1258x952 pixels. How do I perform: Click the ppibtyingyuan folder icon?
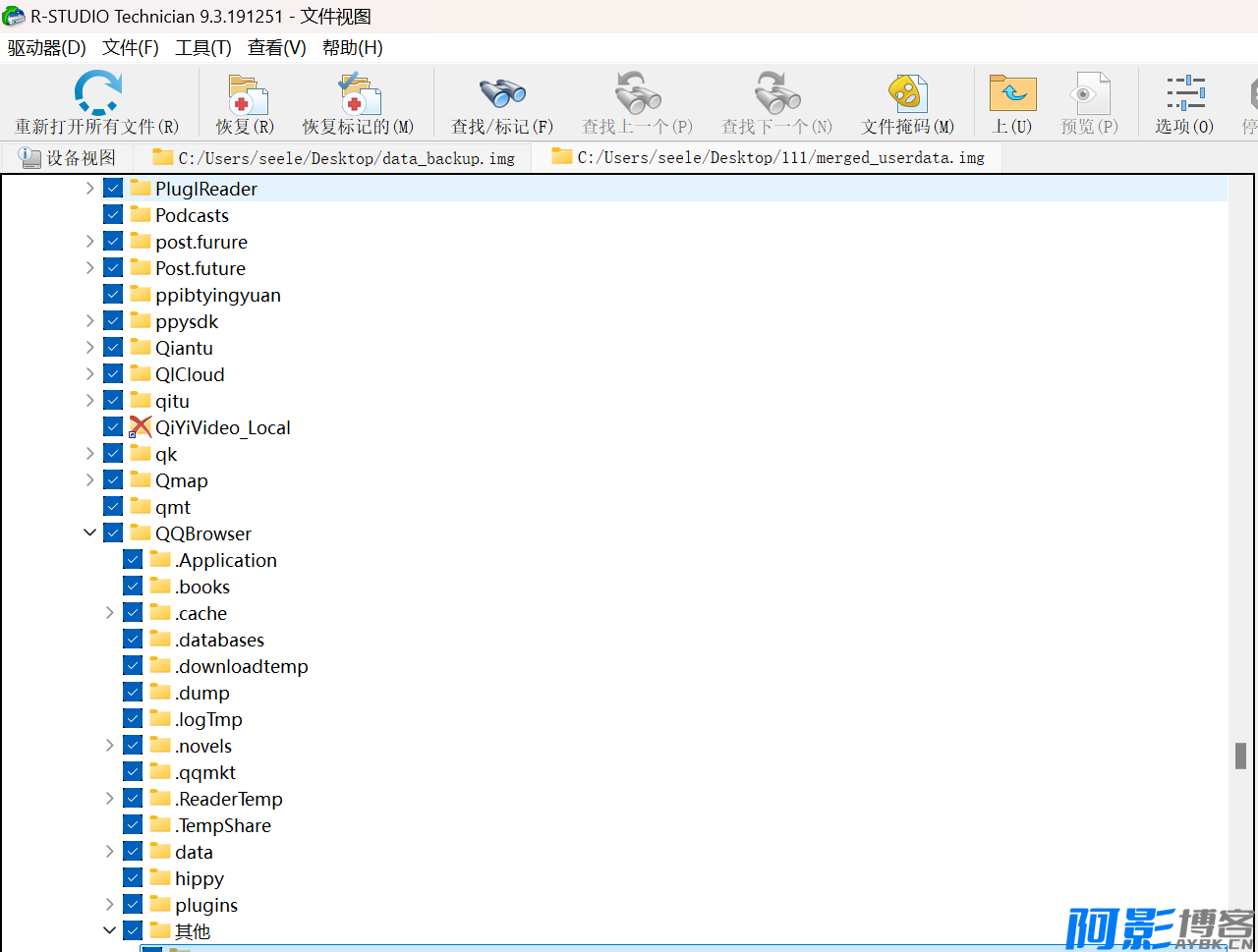tap(141, 294)
